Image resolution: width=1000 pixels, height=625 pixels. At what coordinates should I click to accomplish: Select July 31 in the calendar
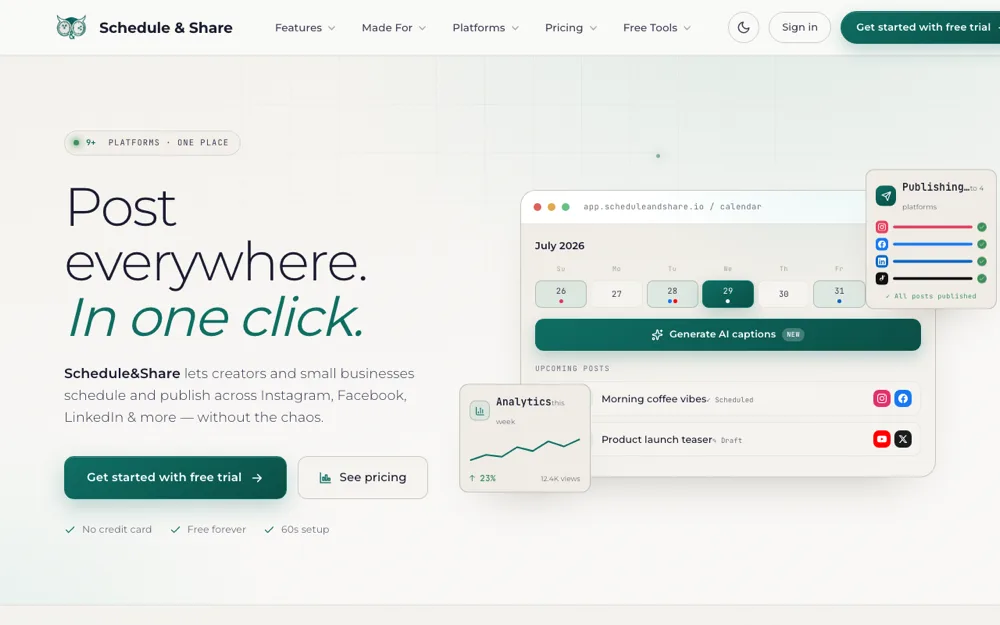[x=839, y=294]
